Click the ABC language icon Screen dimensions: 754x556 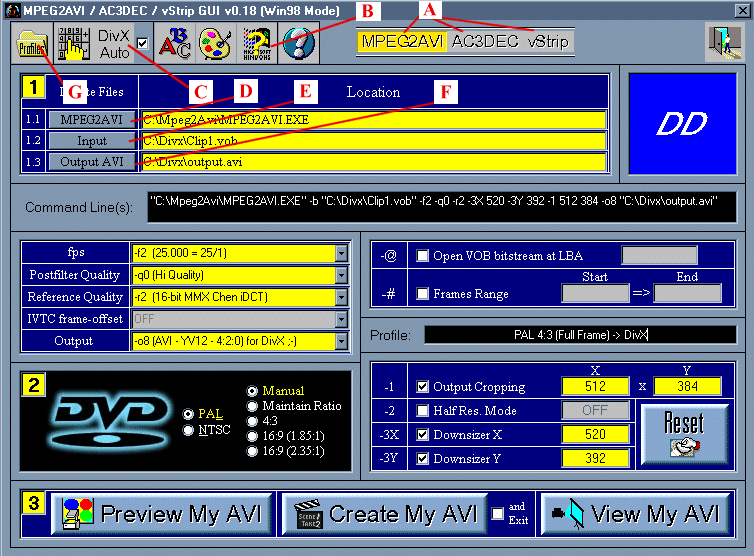tap(174, 44)
